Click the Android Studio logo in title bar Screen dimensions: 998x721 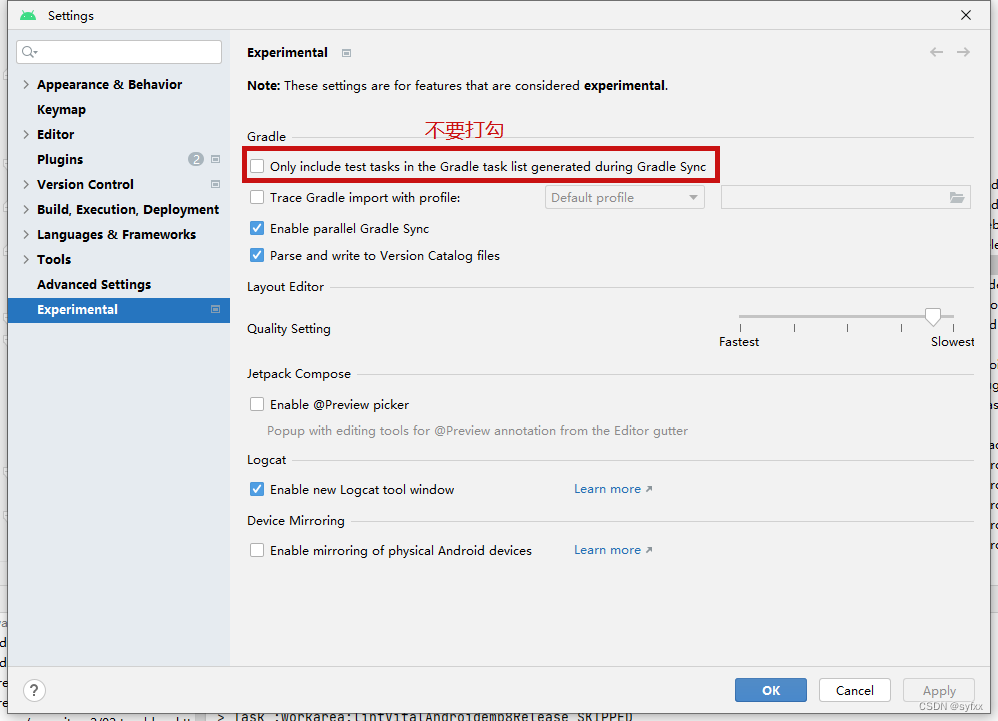pyautogui.click(x=28, y=15)
